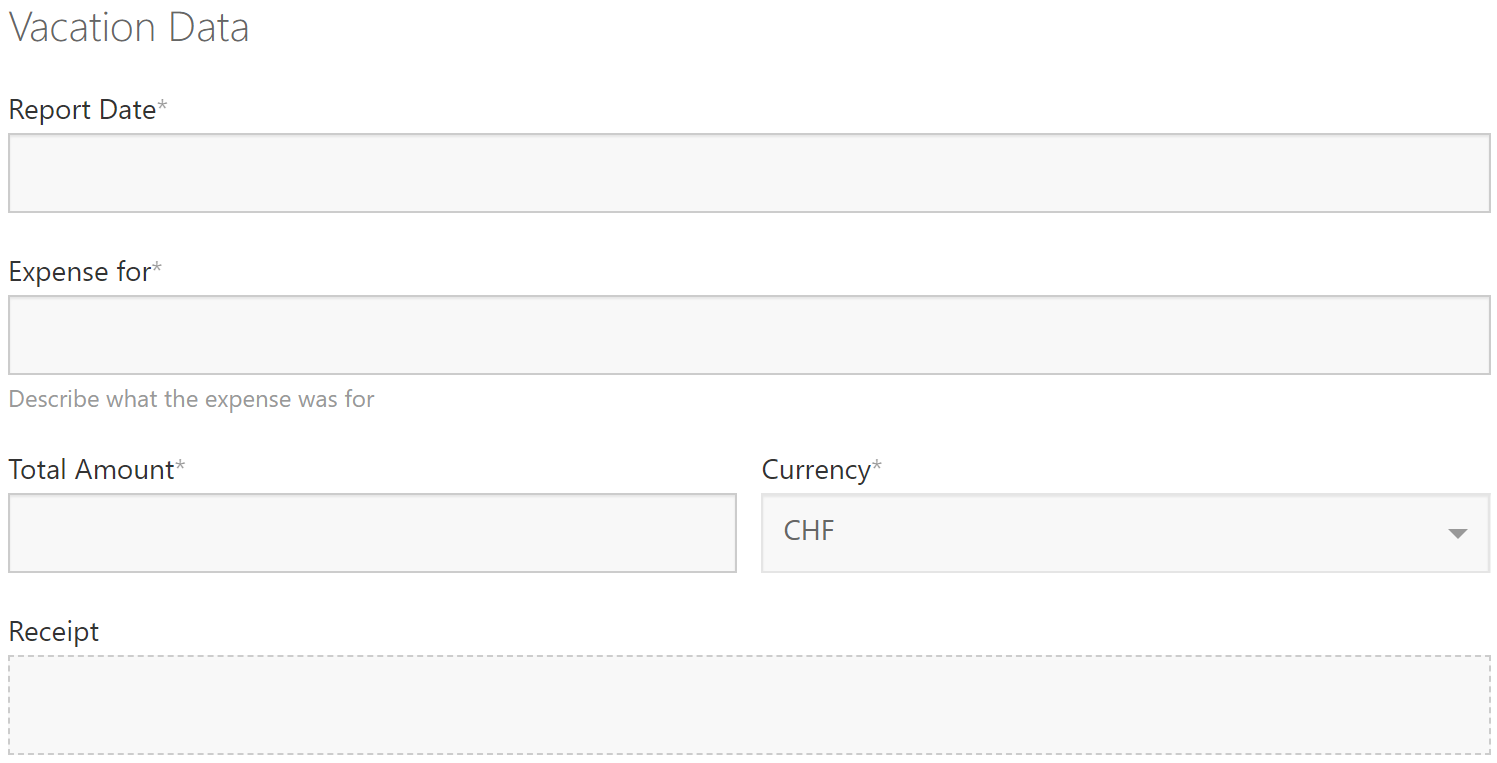Click the asterisk after Total Amount label
The image size is (1497, 763).
click(180, 467)
